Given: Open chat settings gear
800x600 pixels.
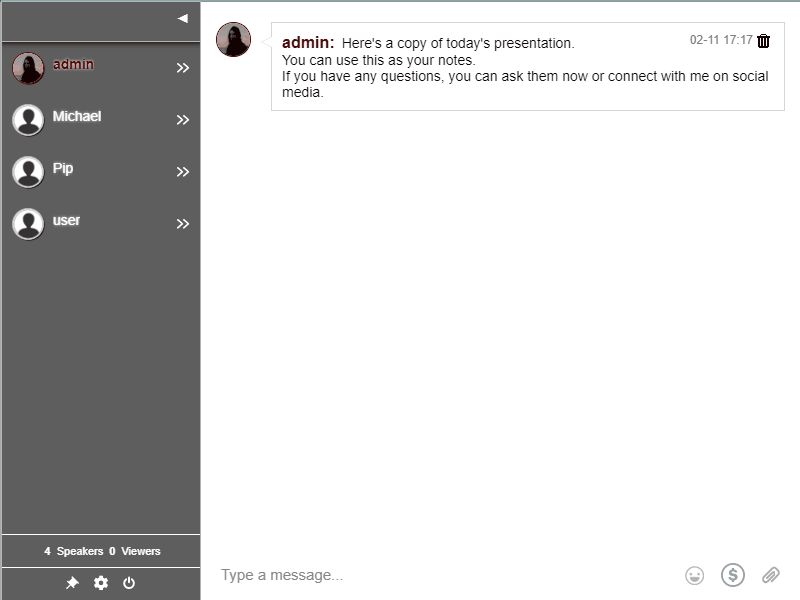Looking at the screenshot, I should tap(101, 583).
